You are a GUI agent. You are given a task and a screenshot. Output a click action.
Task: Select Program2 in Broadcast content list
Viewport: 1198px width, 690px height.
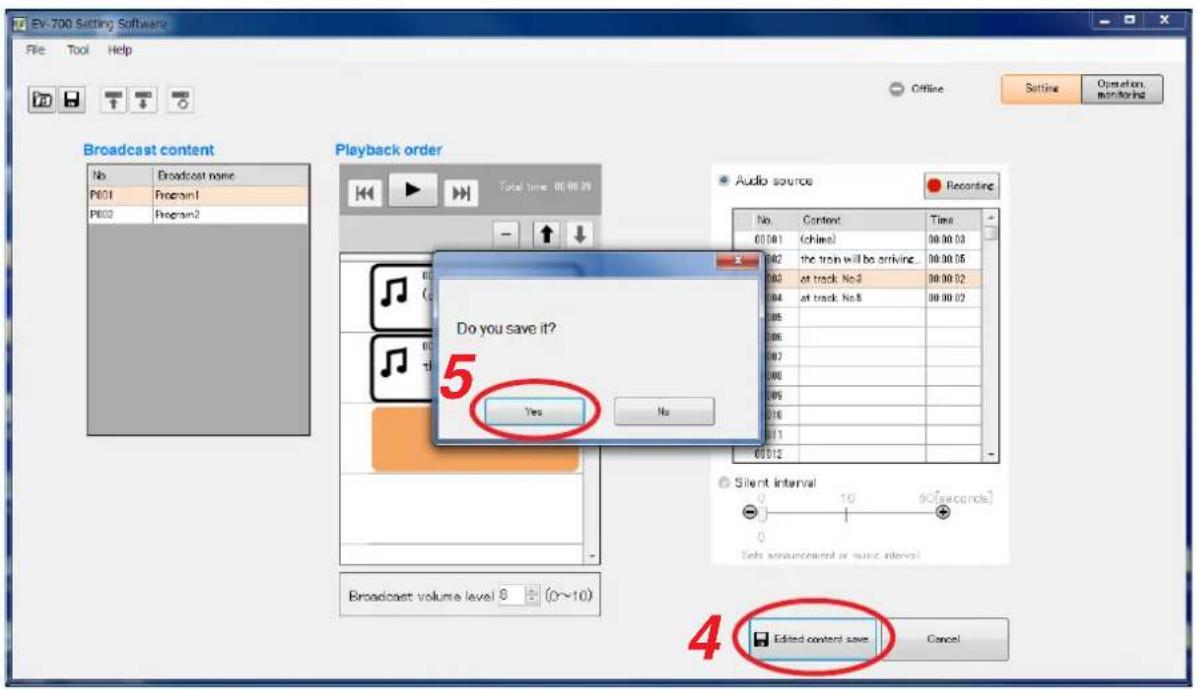click(199, 215)
